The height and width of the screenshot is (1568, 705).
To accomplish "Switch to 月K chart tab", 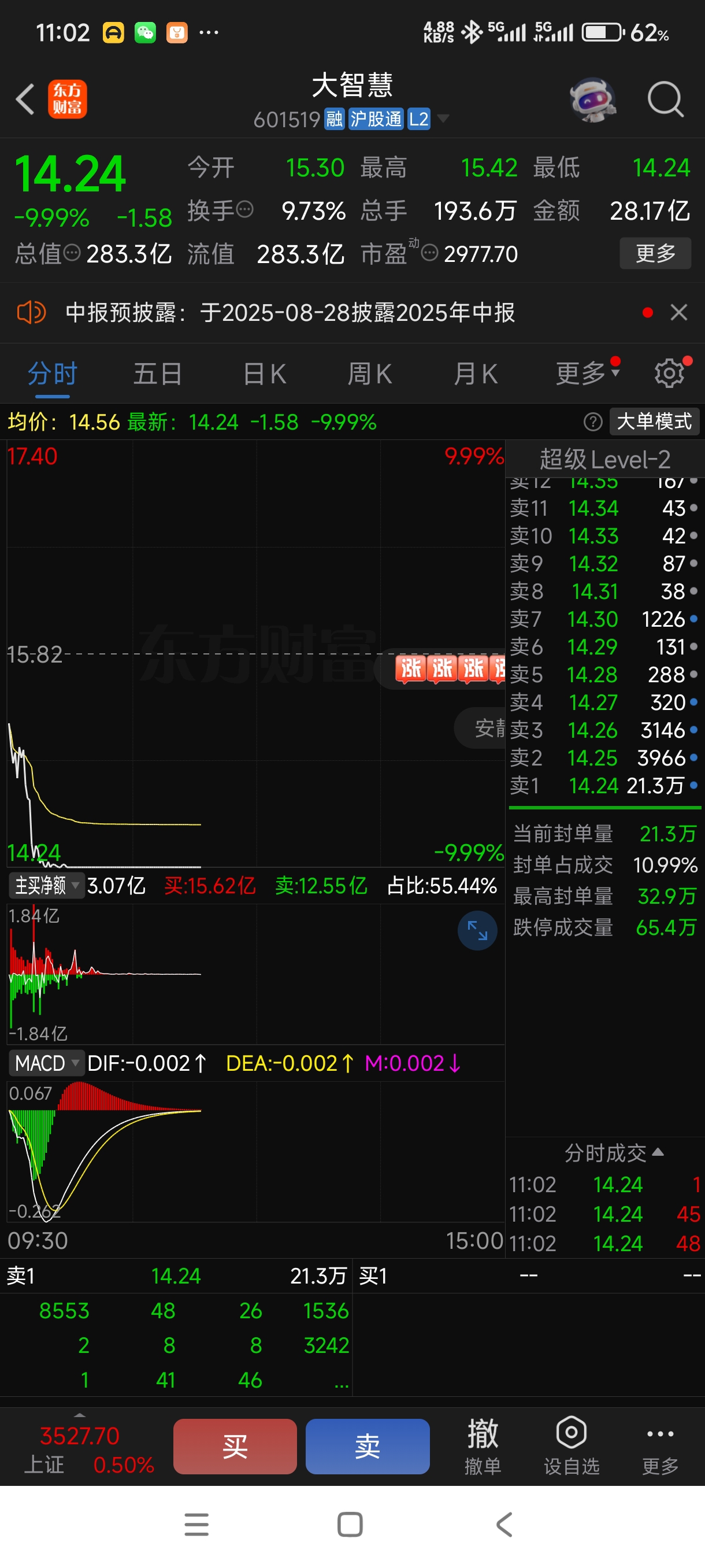I will tap(476, 373).
